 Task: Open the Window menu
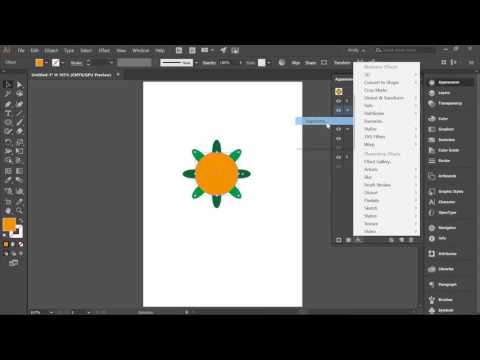(141, 50)
